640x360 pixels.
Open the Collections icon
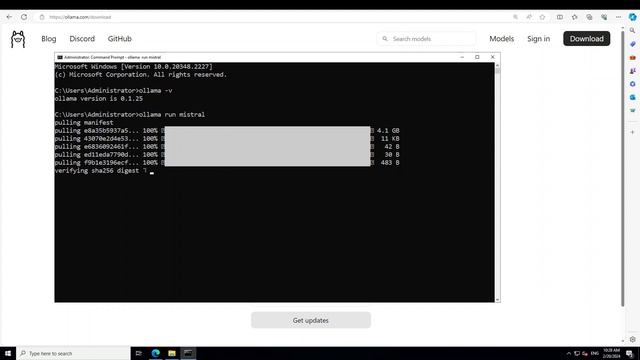coord(589,17)
